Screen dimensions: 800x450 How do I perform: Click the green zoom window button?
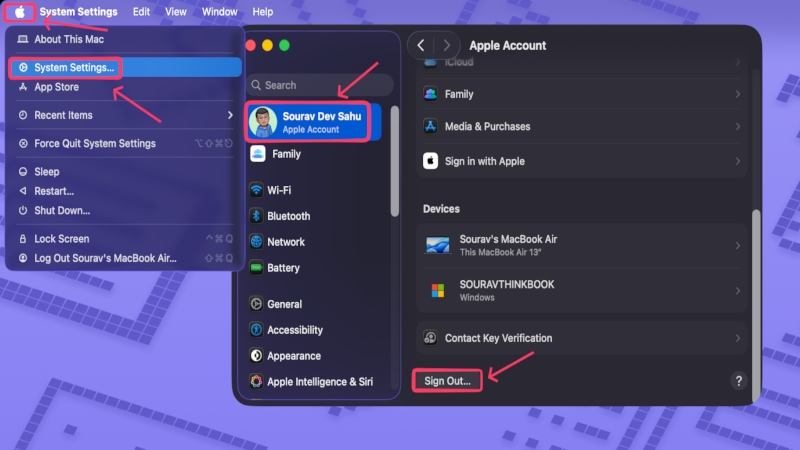tap(284, 45)
